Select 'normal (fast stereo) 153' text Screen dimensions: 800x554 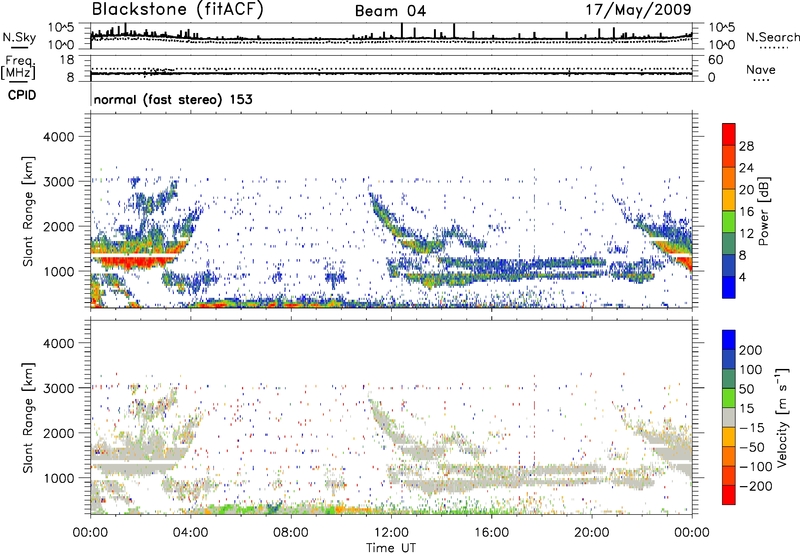coord(173,99)
